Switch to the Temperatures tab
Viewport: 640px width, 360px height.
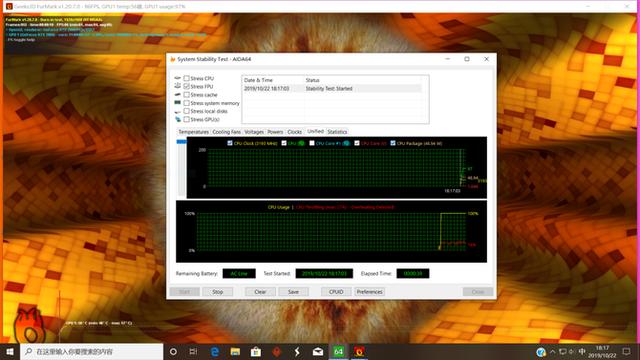coord(193,132)
